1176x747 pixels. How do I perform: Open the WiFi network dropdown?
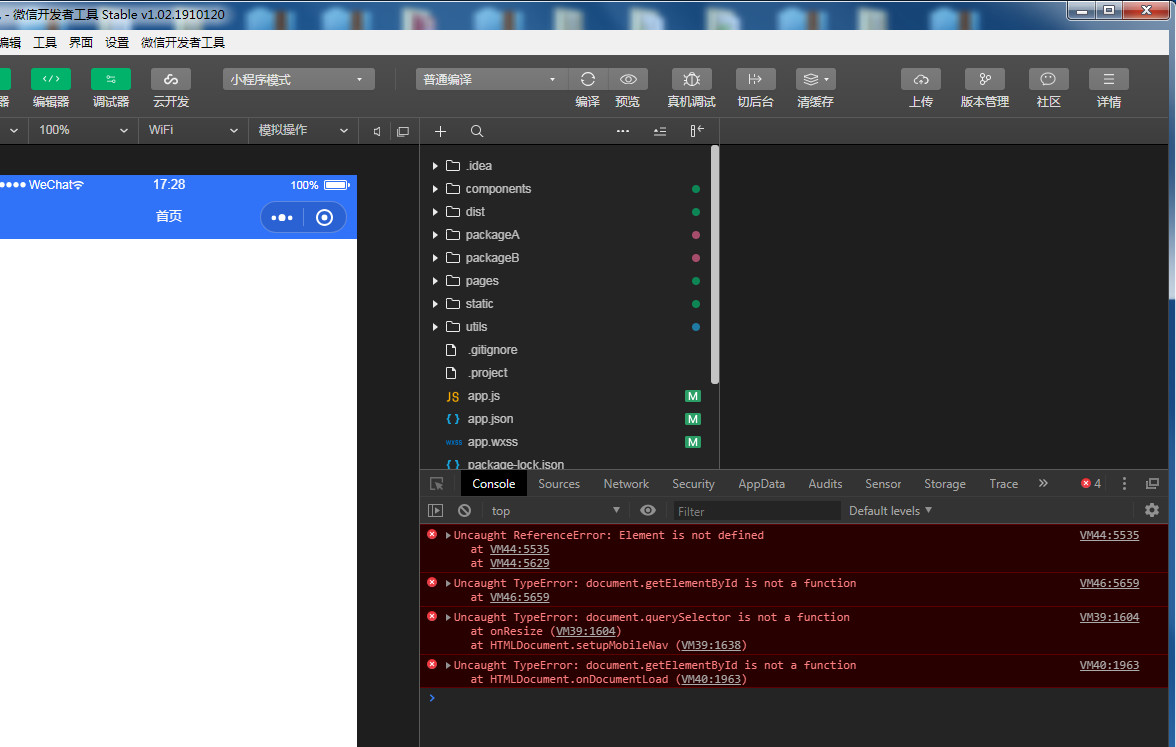click(193, 130)
